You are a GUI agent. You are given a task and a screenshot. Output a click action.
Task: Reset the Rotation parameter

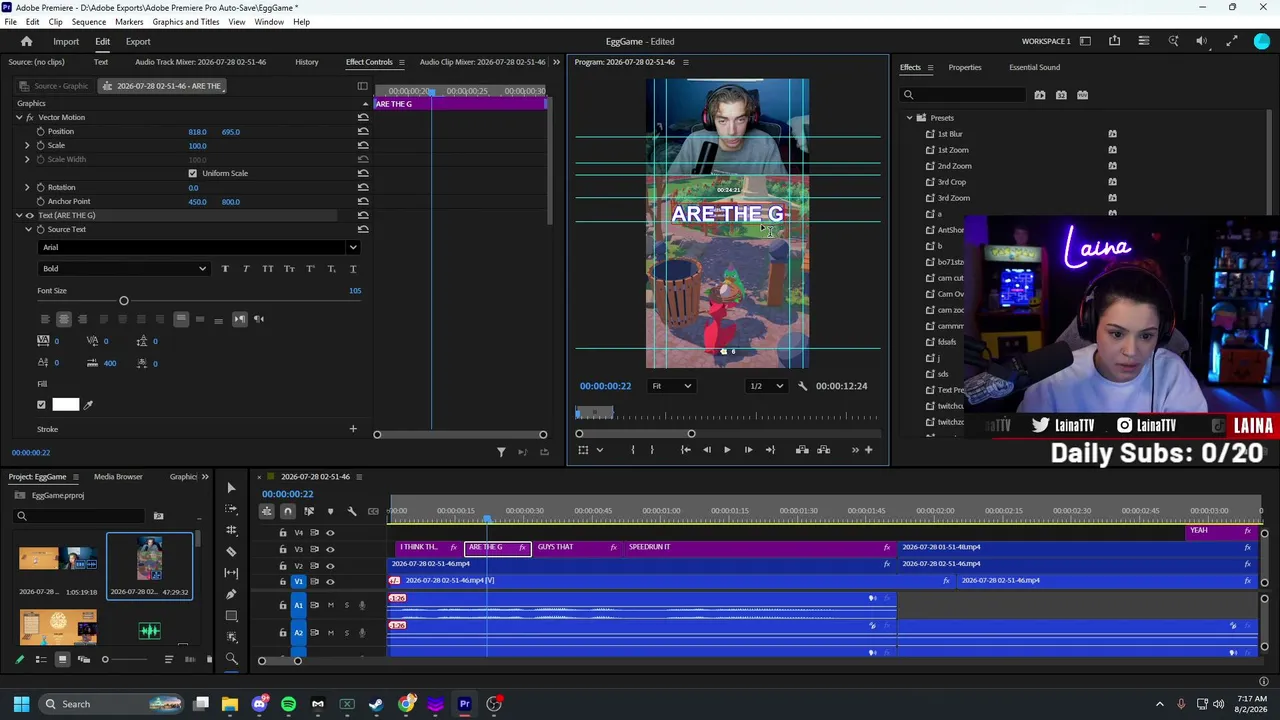(x=363, y=187)
